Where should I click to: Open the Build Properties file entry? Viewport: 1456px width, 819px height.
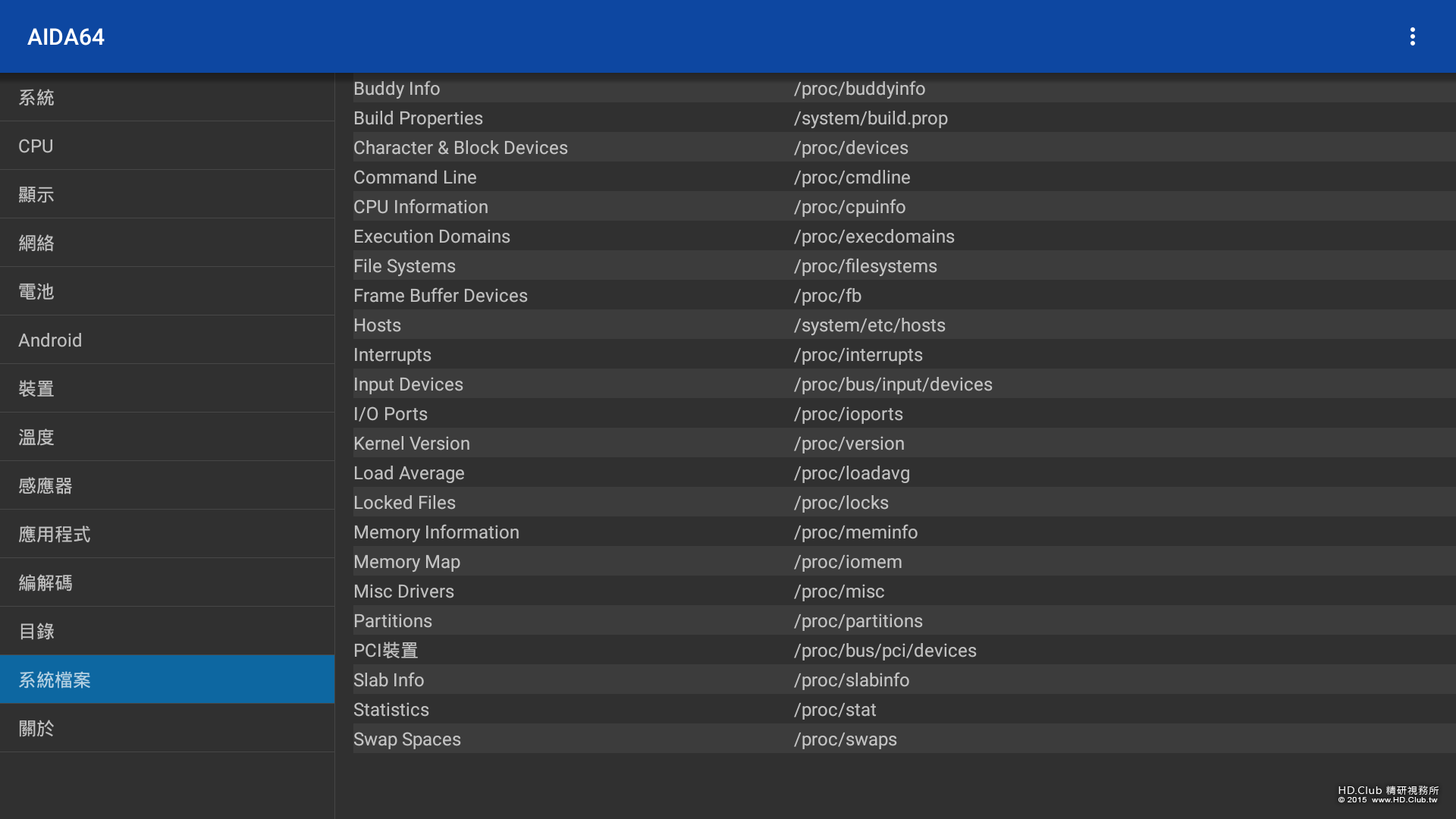(x=418, y=118)
